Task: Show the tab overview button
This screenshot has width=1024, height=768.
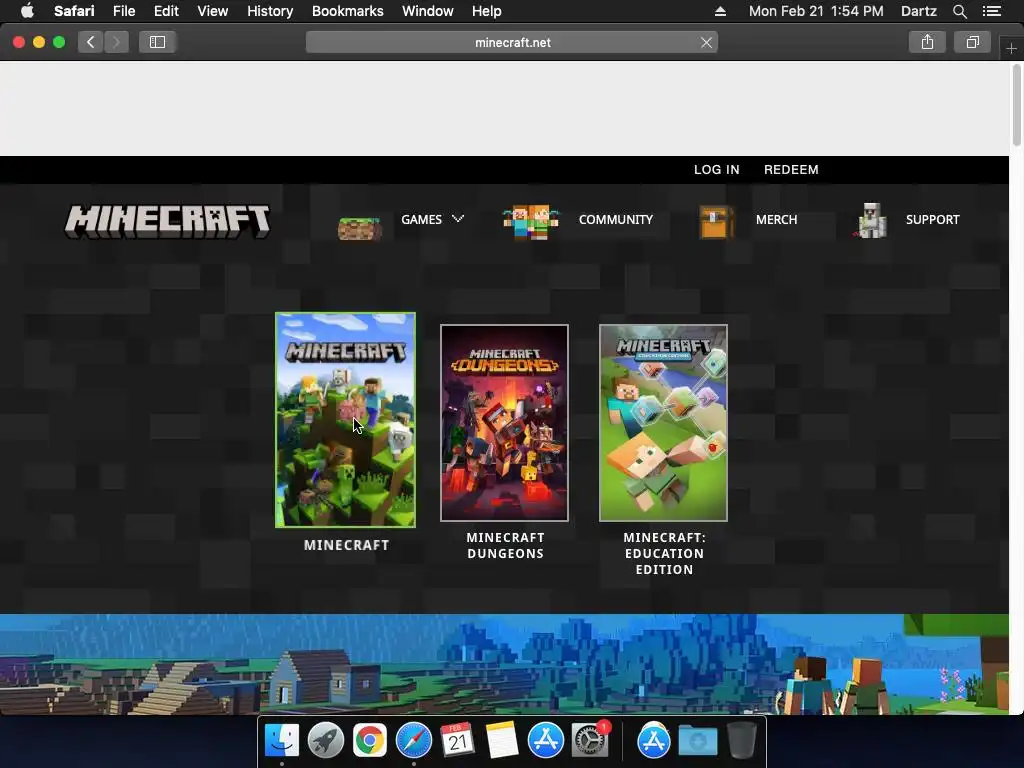Action: coord(972,42)
